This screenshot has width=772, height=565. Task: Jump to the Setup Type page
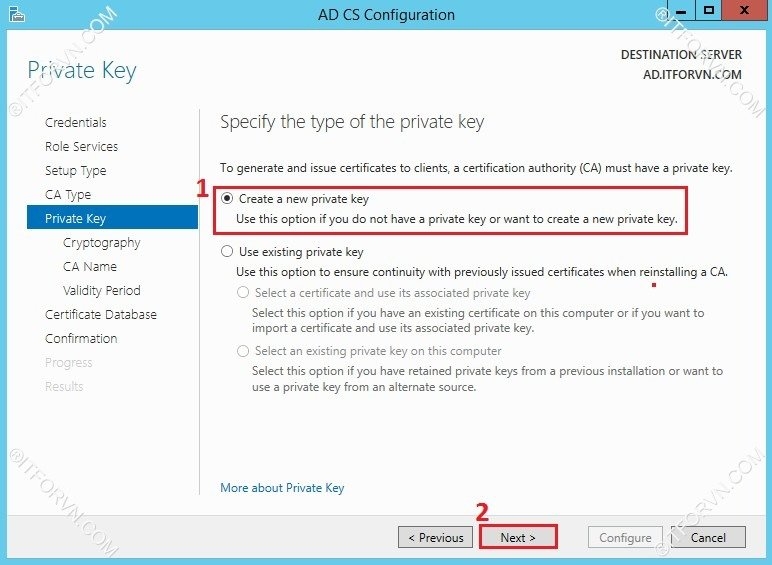[x=75, y=170]
